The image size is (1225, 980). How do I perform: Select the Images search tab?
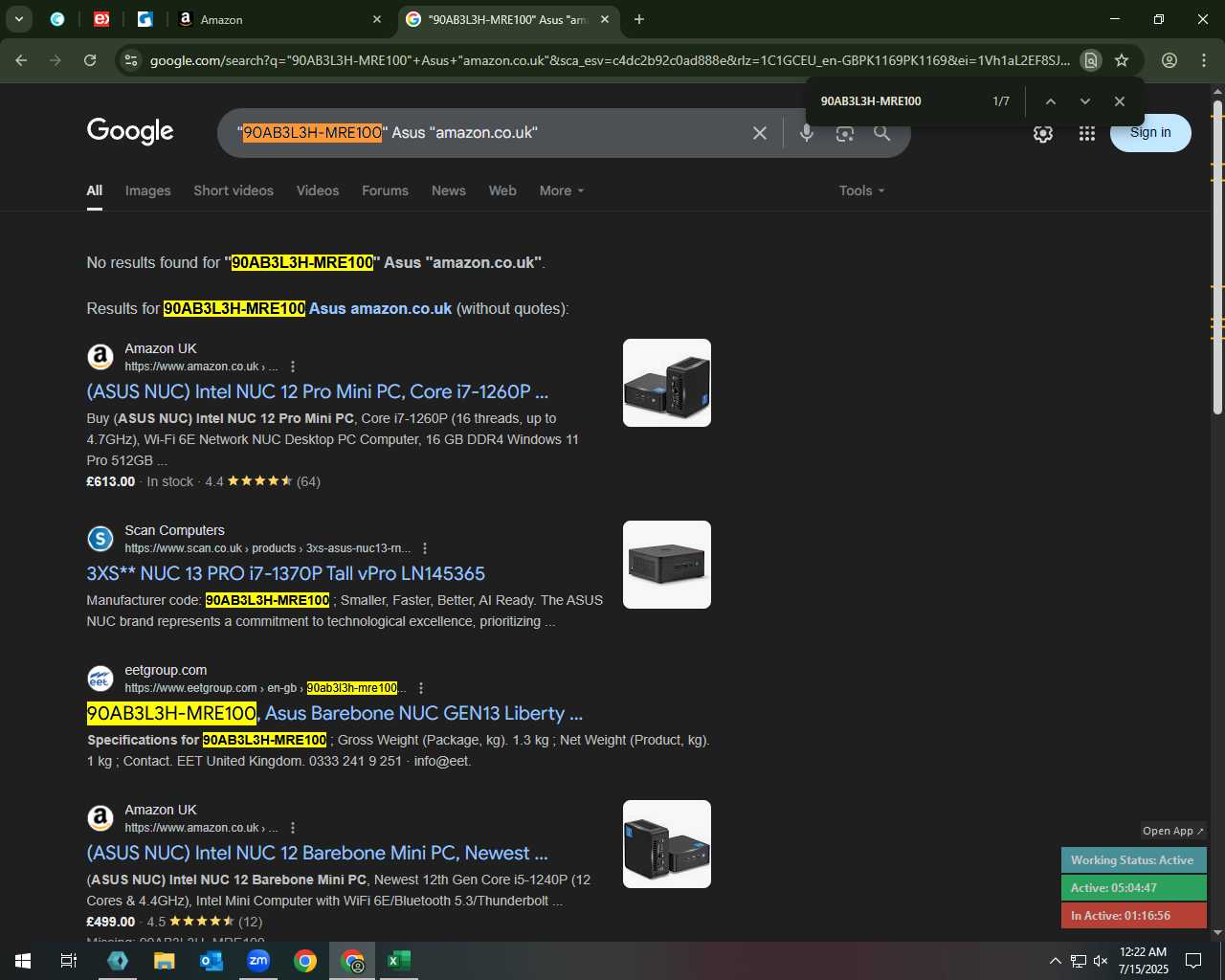[147, 190]
